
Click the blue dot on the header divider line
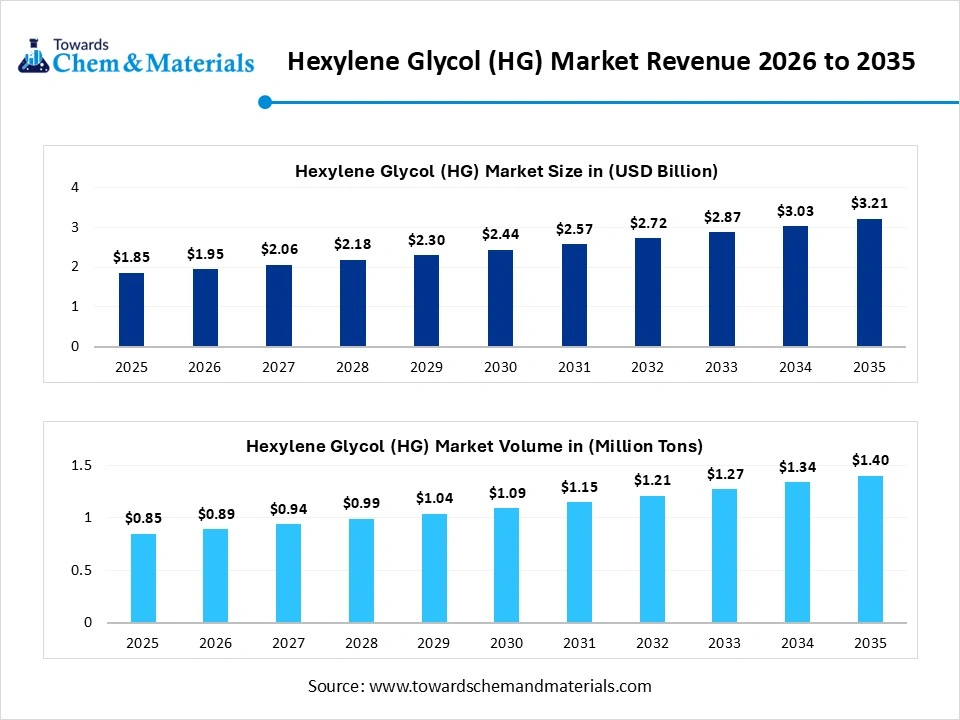point(265,101)
